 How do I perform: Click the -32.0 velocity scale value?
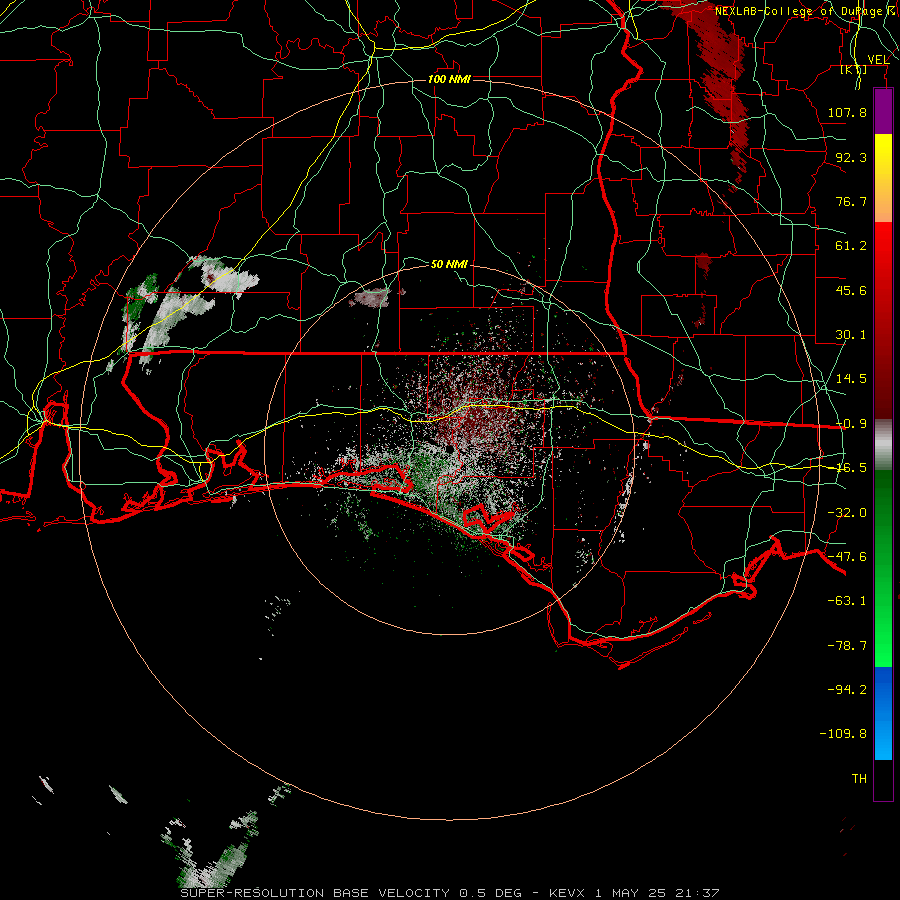pyautogui.click(x=847, y=513)
